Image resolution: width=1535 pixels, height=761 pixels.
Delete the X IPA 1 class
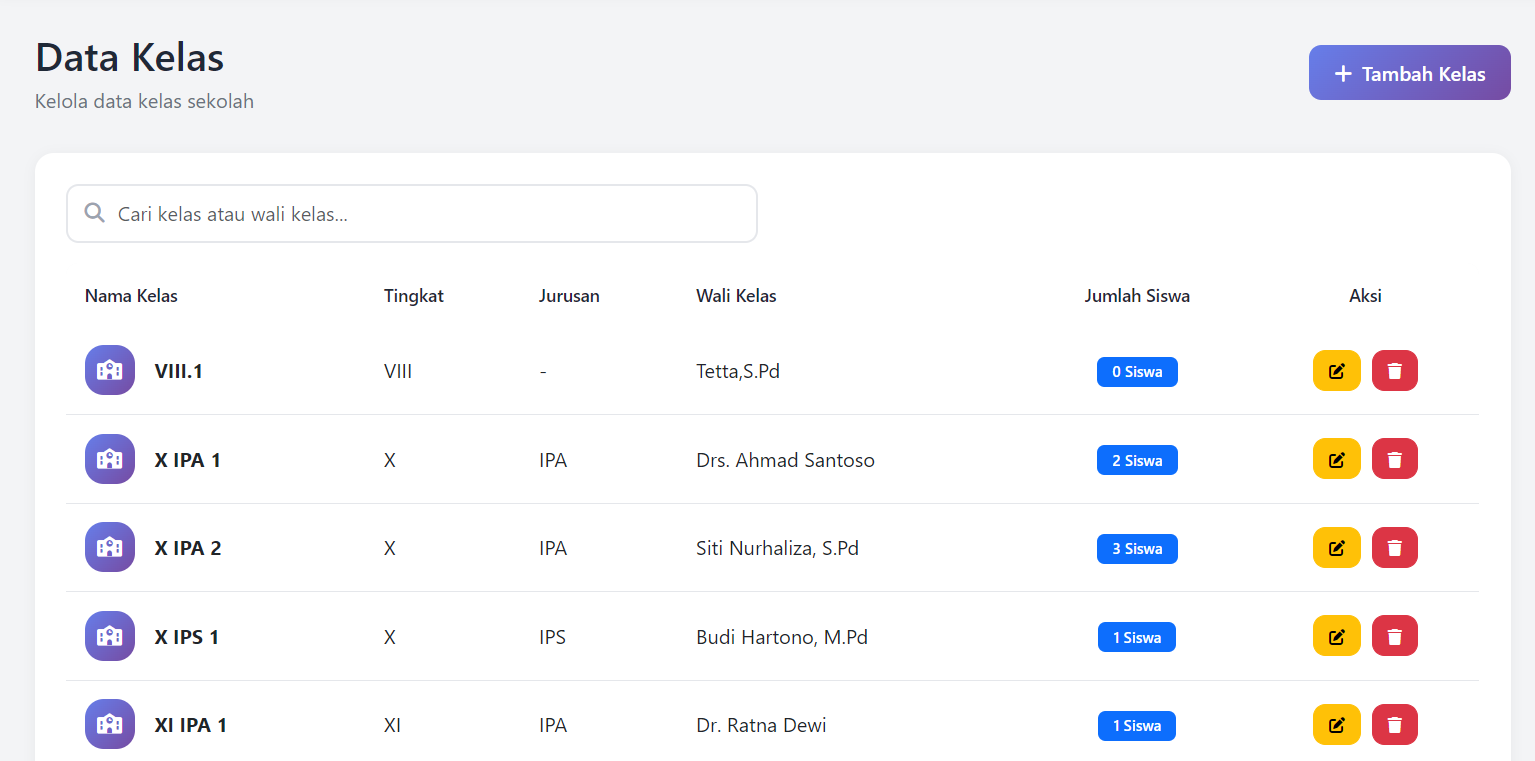pos(1395,459)
